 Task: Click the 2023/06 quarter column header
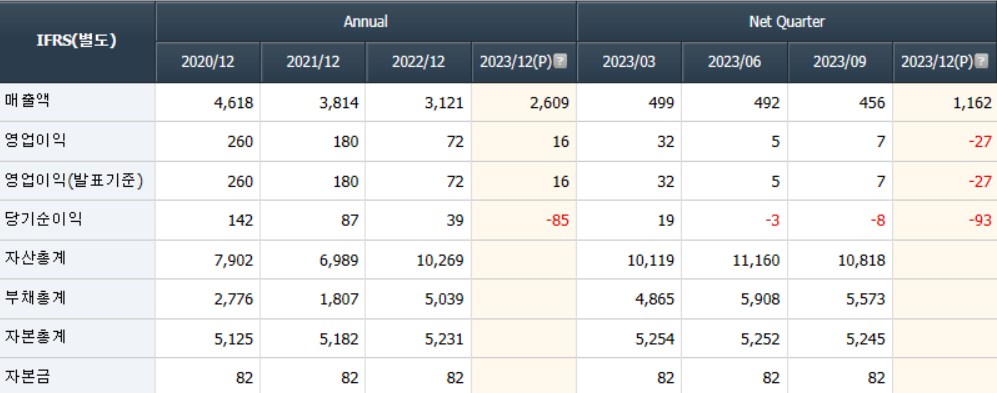(x=734, y=62)
